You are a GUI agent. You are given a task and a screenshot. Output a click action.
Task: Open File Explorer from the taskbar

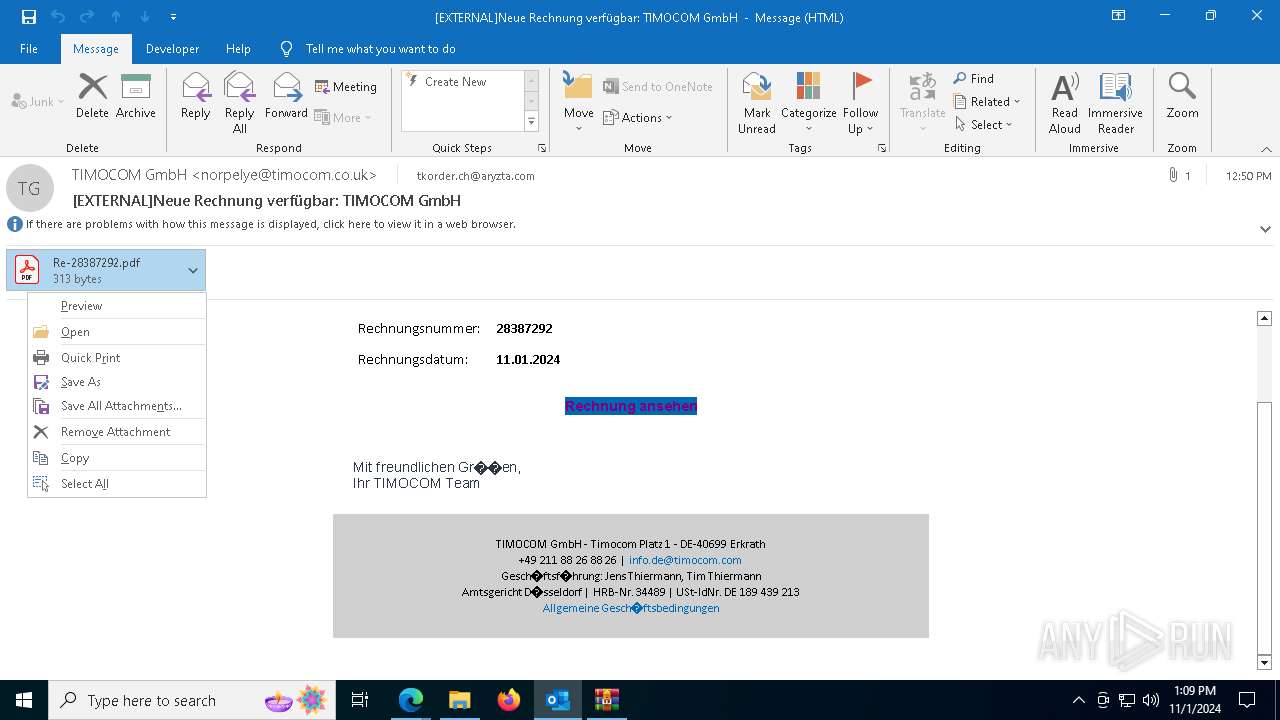(459, 700)
